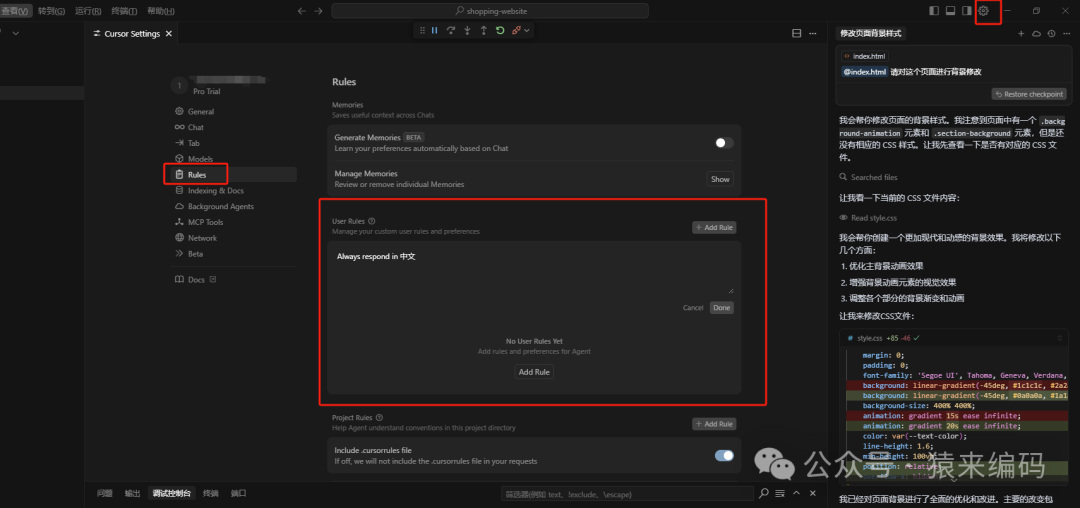The height and width of the screenshot is (508, 1080).
Task: Open disconnect options dropdown arrow
Action: coord(527,30)
